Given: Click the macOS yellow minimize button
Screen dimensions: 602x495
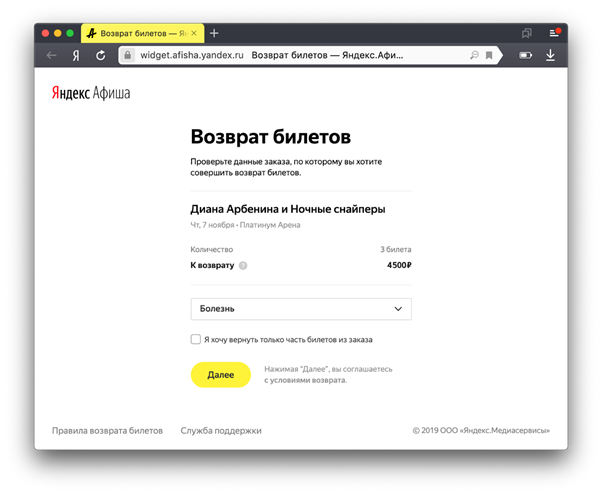Looking at the screenshot, I should pyautogui.click(x=58, y=33).
